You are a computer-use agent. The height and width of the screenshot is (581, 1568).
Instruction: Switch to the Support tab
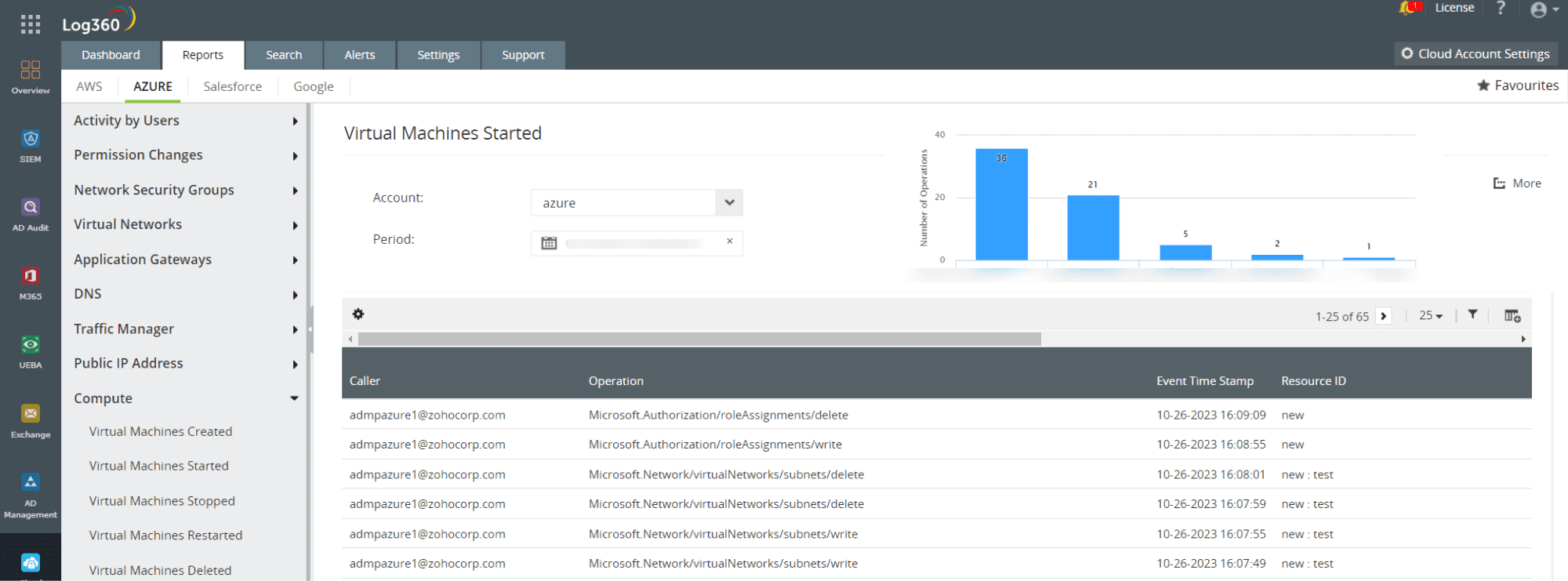tap(523, 55)
